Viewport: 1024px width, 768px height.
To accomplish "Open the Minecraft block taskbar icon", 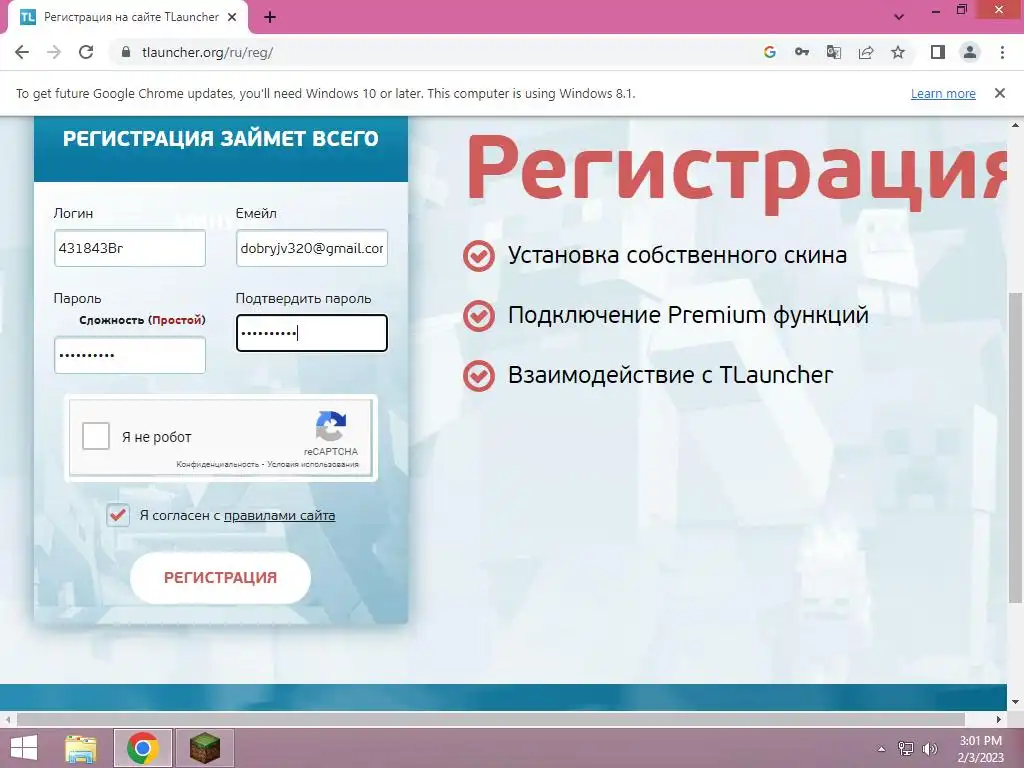I will [205, 748].
